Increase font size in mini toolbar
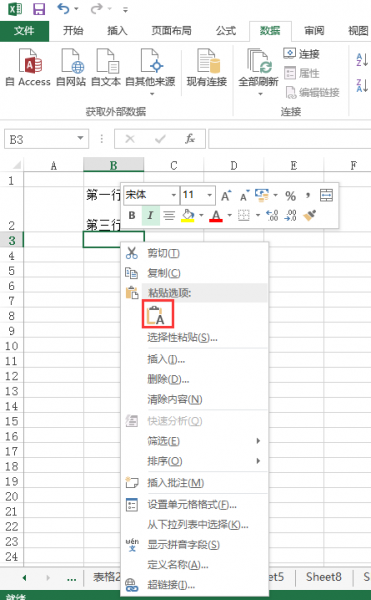This screenshot has height=600, width=371. (x=226, y=196)
